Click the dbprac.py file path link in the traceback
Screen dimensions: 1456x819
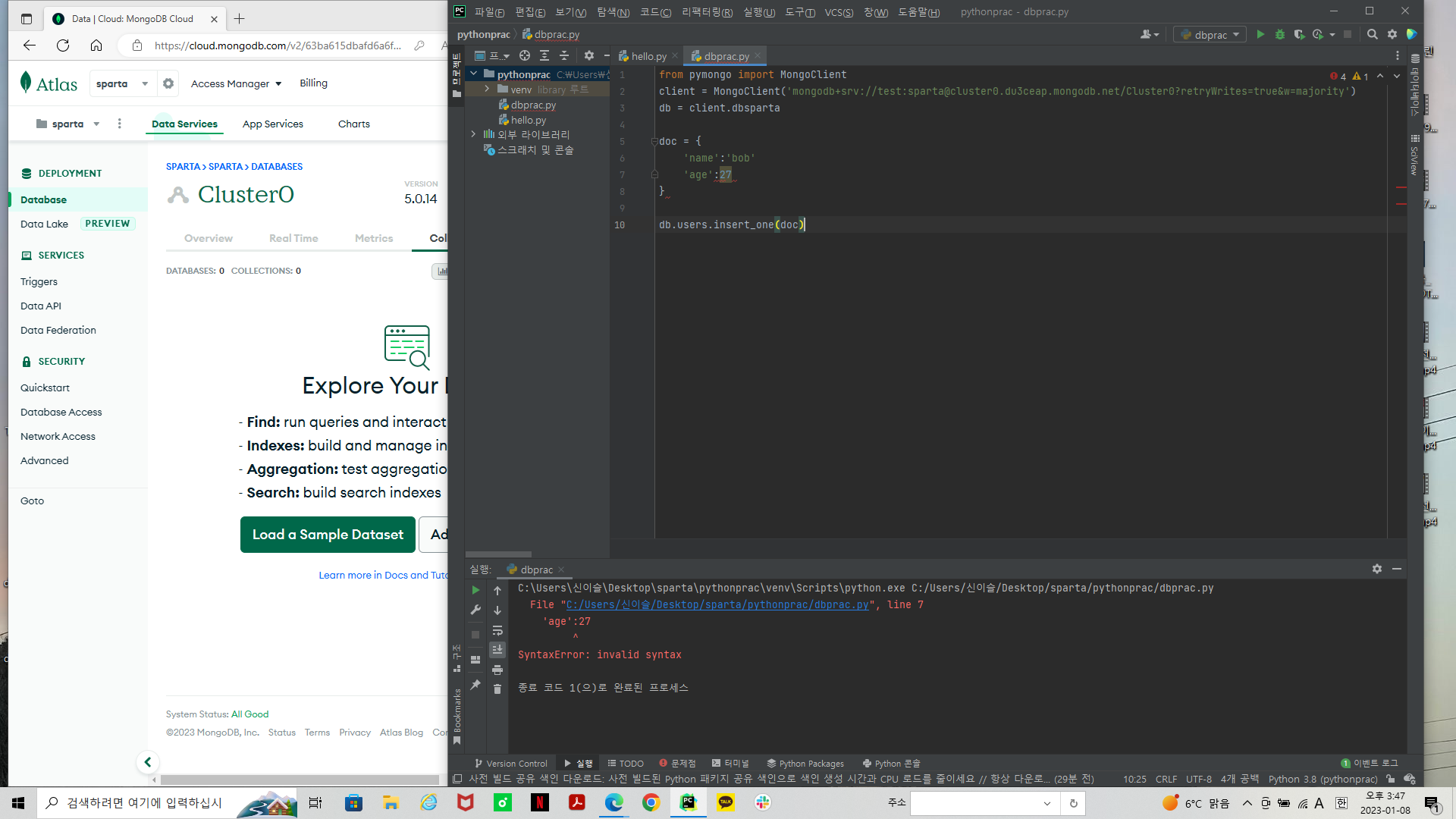click(x=717, y=604)
